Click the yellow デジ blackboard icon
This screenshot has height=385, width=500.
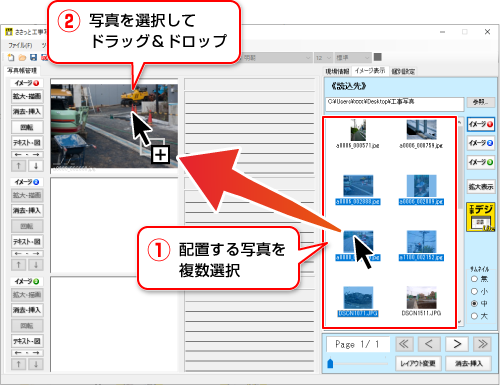point(481,217)
